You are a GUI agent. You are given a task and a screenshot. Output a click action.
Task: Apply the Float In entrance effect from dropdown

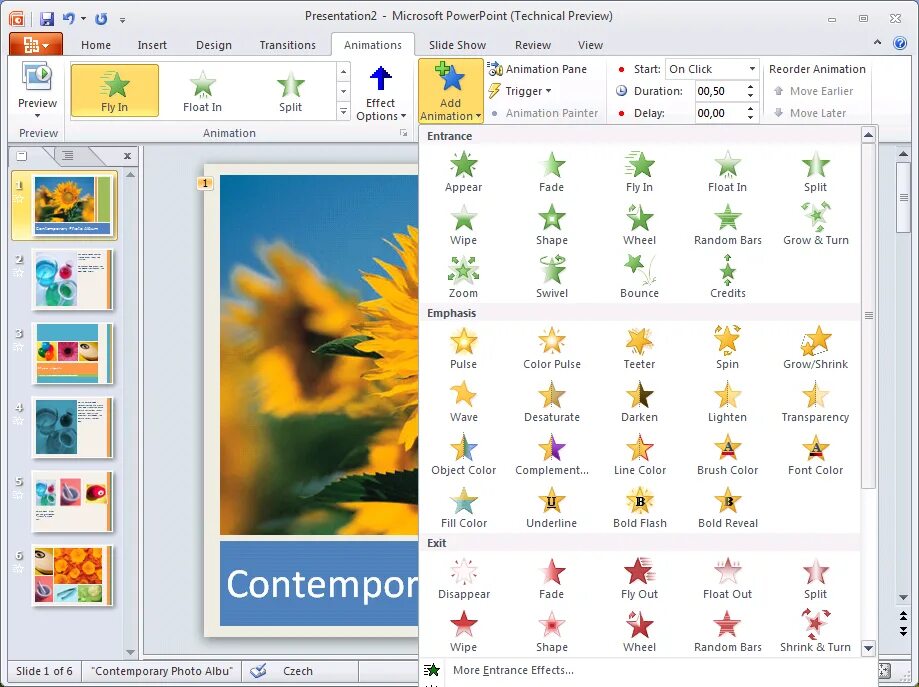(727, 172)
